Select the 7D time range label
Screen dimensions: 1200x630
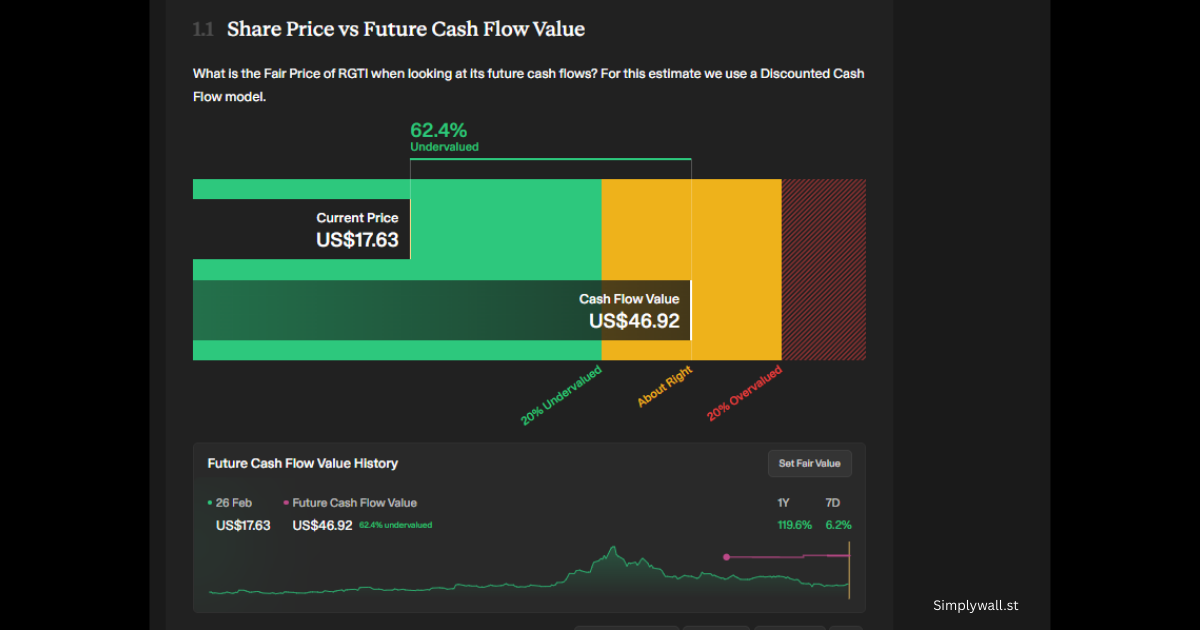click(833, 503)
